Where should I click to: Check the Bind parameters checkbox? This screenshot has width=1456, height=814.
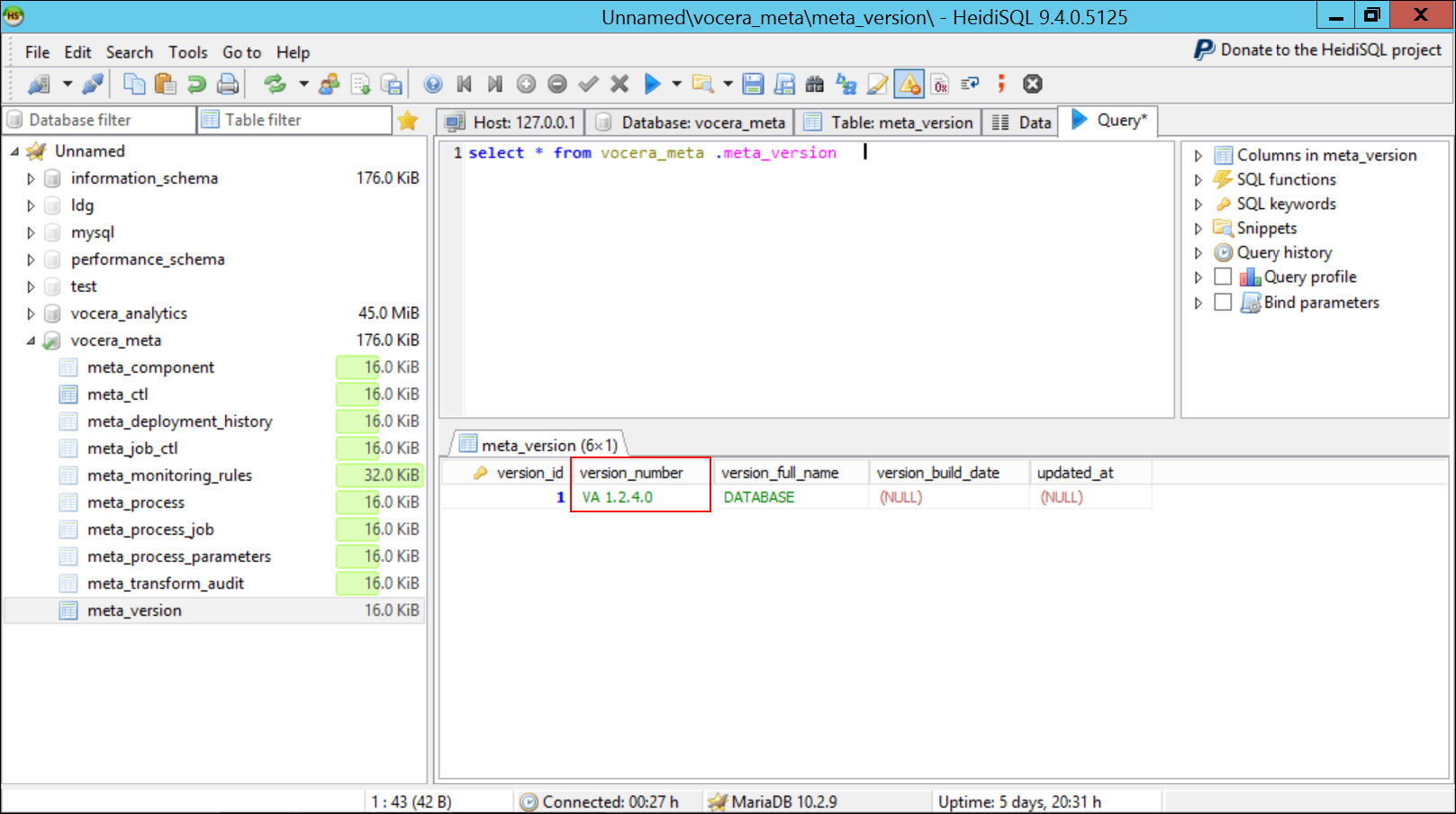(1223, 303)
